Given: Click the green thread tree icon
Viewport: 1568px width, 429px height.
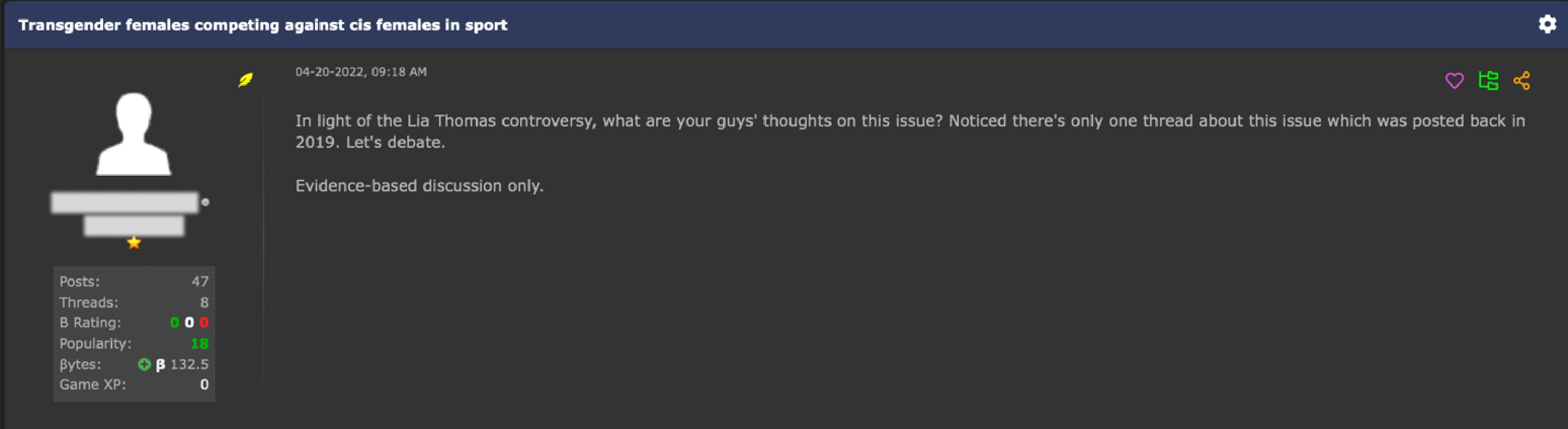Looking at the screenshot, I should 1488,81.
